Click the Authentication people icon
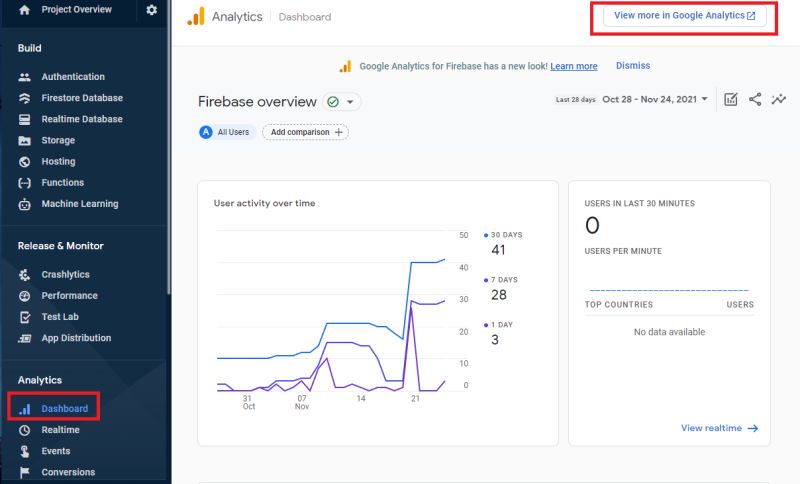The height and width of the screenshot is (484, 800). [x=24, y=77]
